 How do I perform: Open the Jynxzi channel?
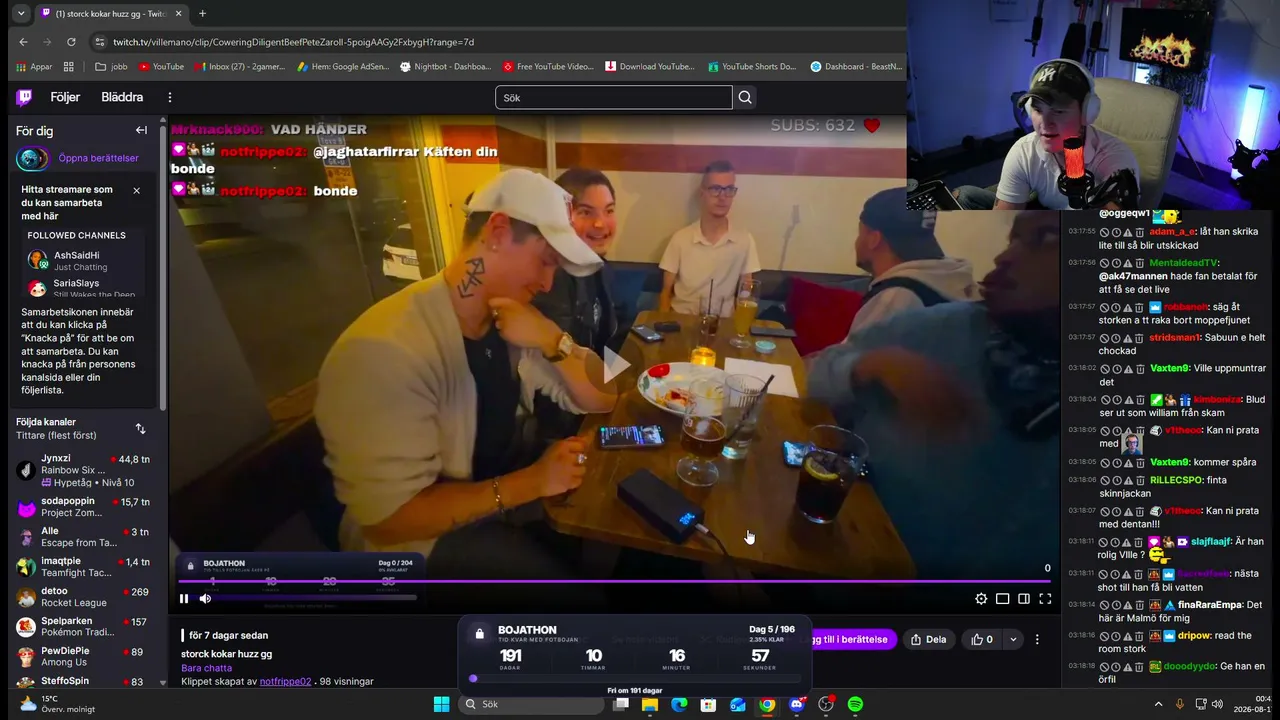84,469
